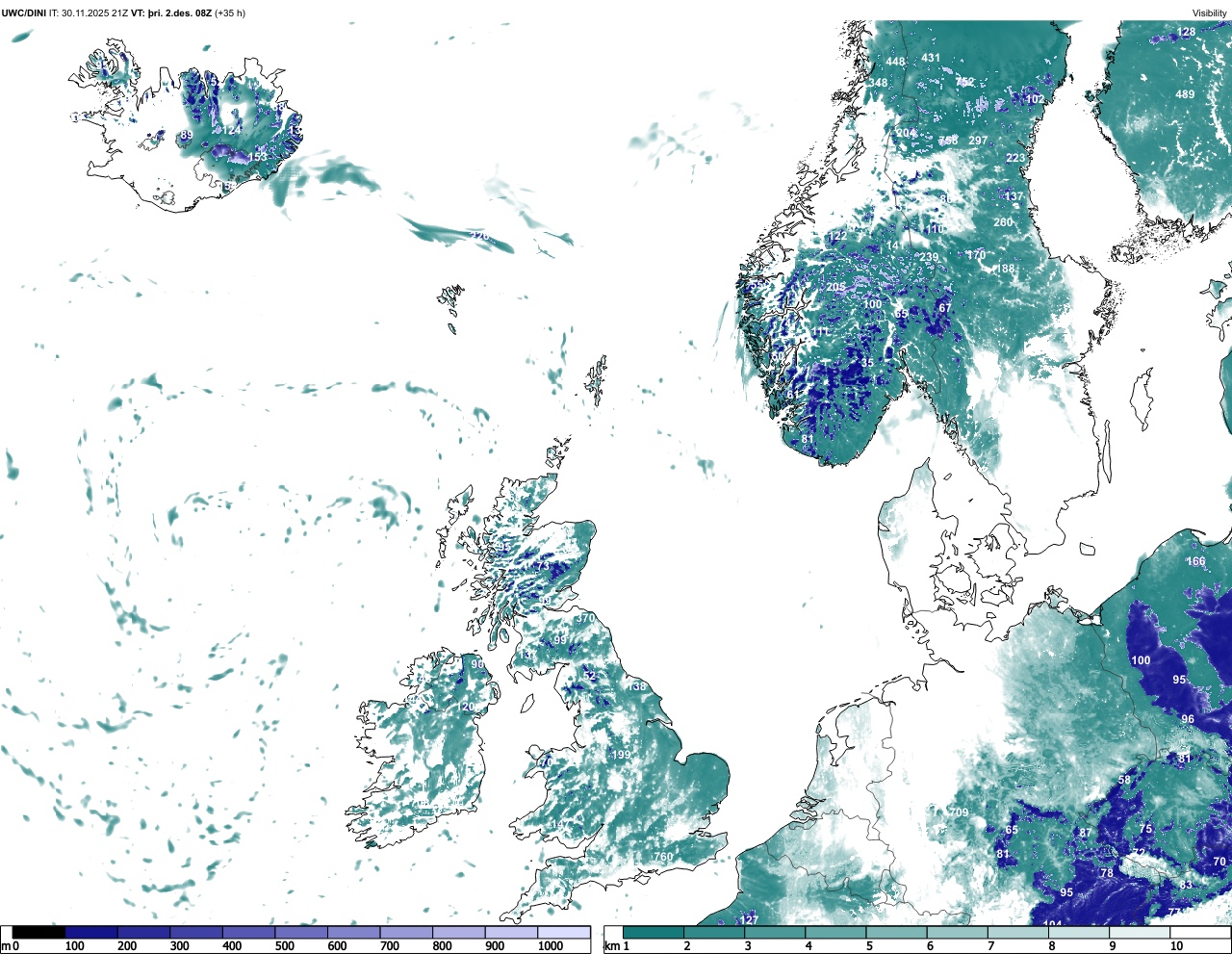Click the '226' value over the sea southeast of Iceland
Image resolution: width=1232 pixels, height=954 pixels.
[478, 236]
